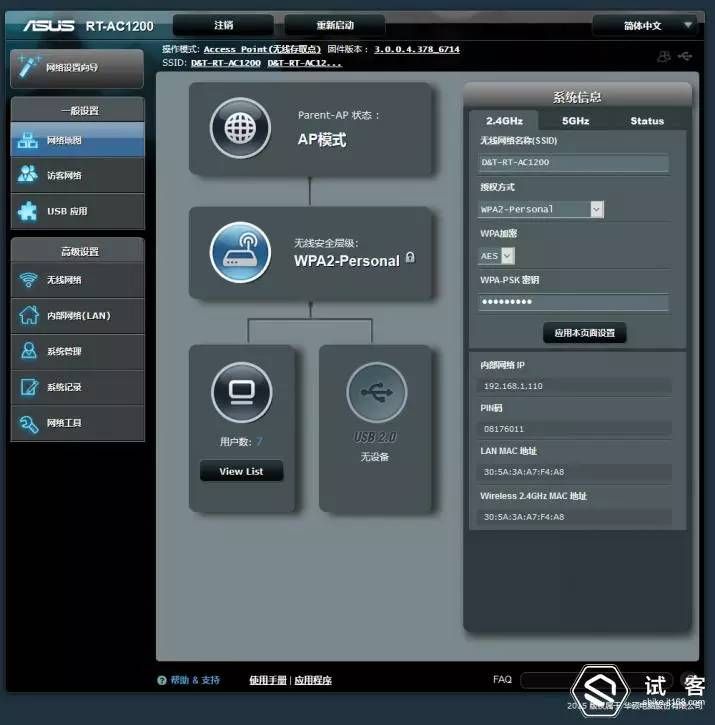This screenshot has width=715, height=725.
Task: Open LAN (内部网络) house icon
Action: [28, 315]
